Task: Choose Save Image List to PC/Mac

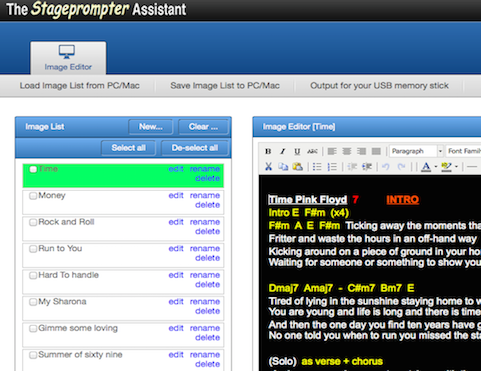Action: click(225, 86)
